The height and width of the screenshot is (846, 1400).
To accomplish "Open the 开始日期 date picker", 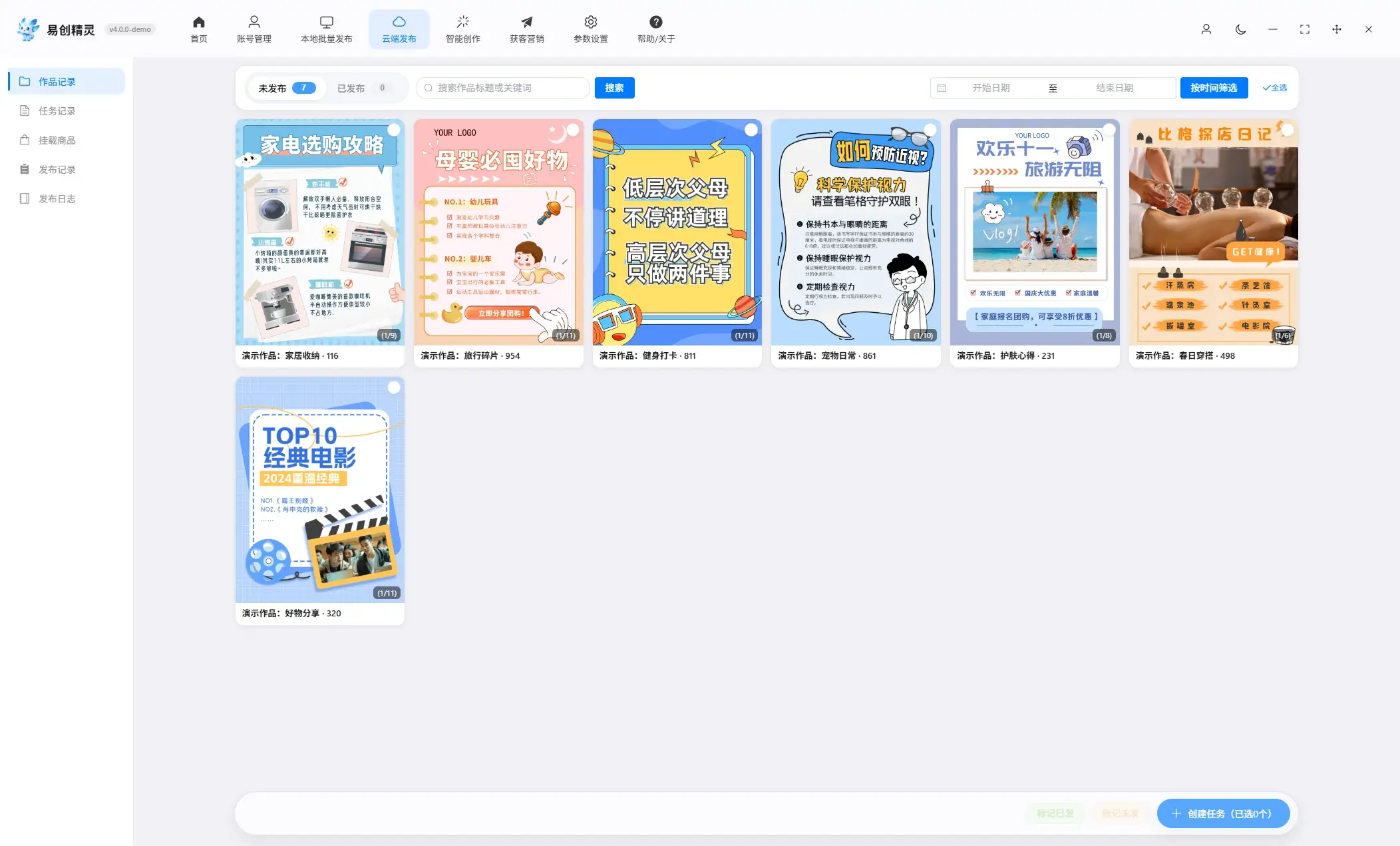I will (991, 88).
